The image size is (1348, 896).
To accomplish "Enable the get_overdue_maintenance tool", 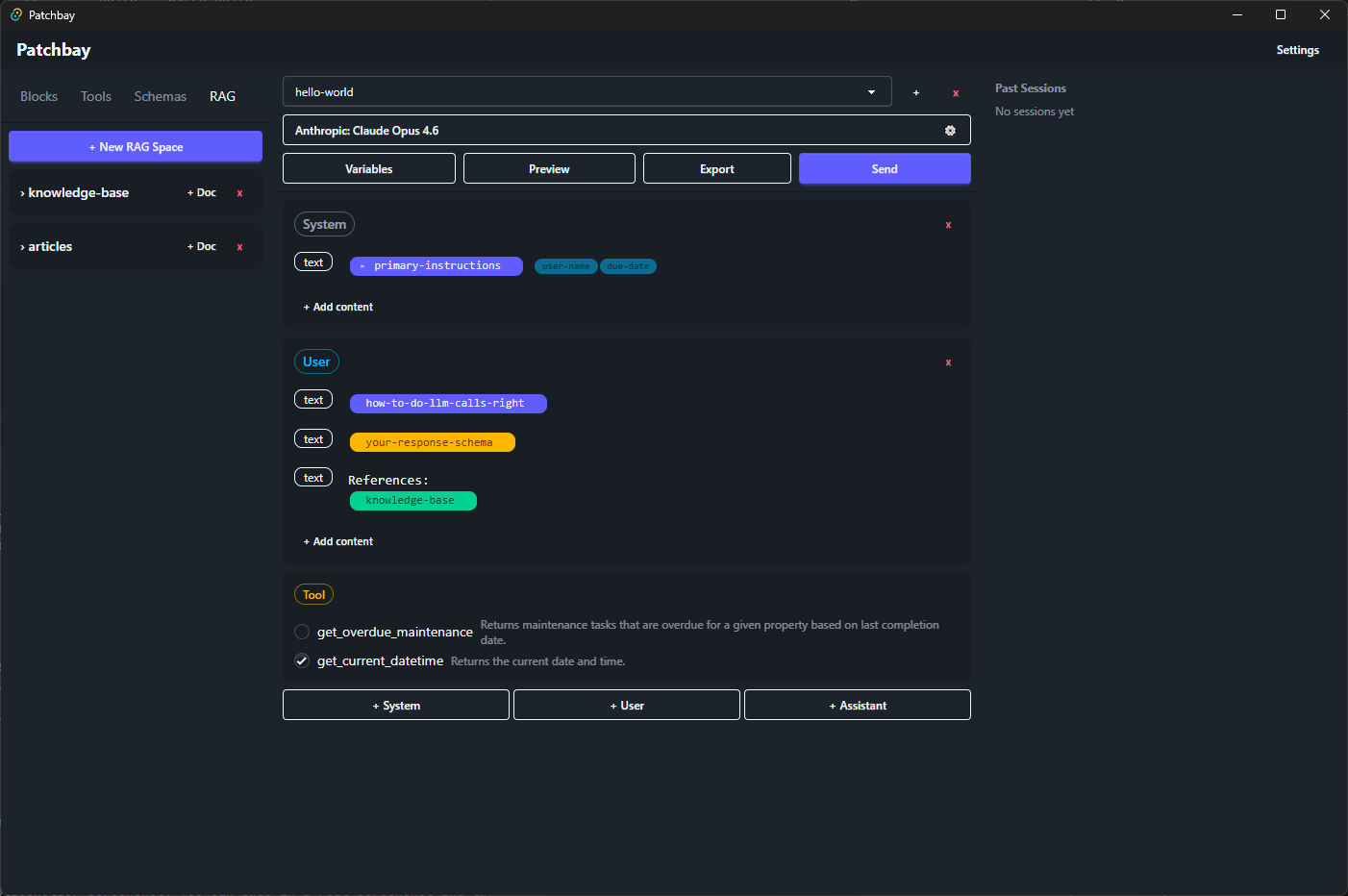I will click(302, 632).
